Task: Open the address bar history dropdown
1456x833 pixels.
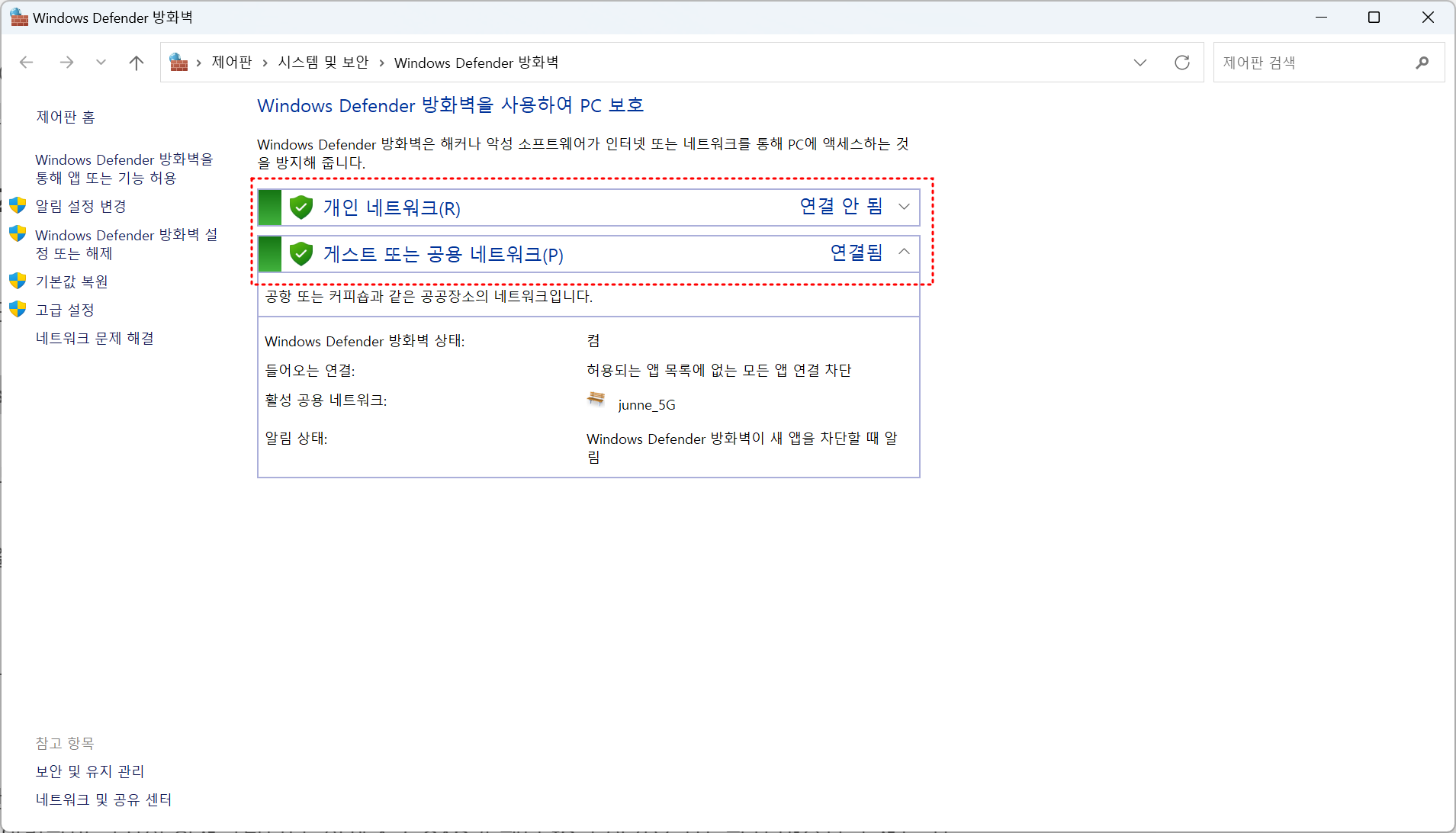Action: [x=1140, y=63]
